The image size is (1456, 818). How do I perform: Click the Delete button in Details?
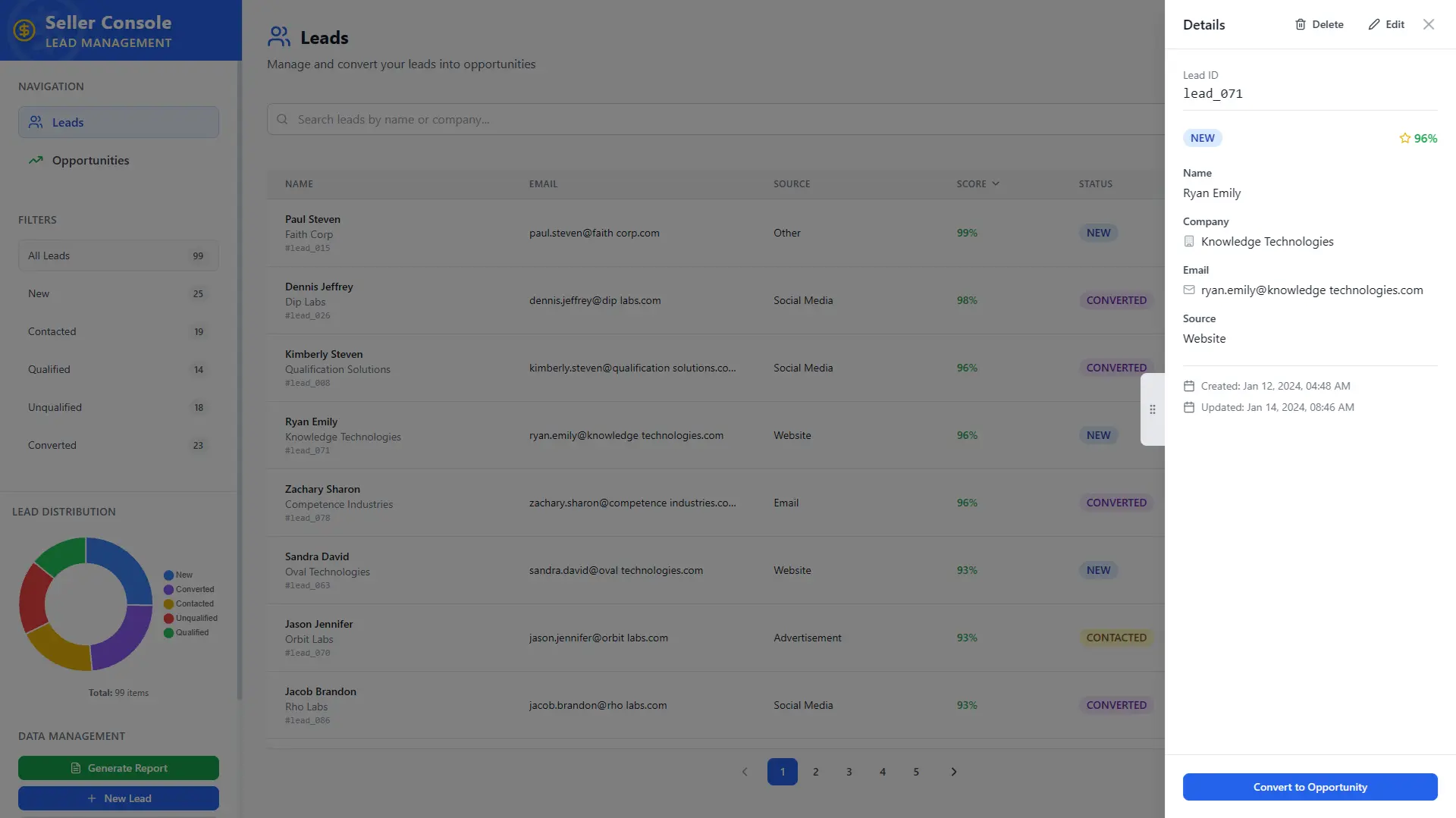1319,24
